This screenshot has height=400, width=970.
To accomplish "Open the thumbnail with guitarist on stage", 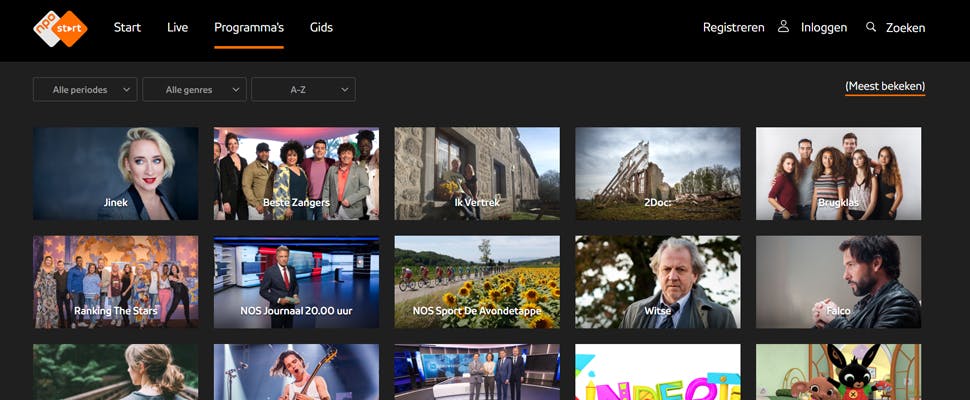I will (x=296, y=372).
